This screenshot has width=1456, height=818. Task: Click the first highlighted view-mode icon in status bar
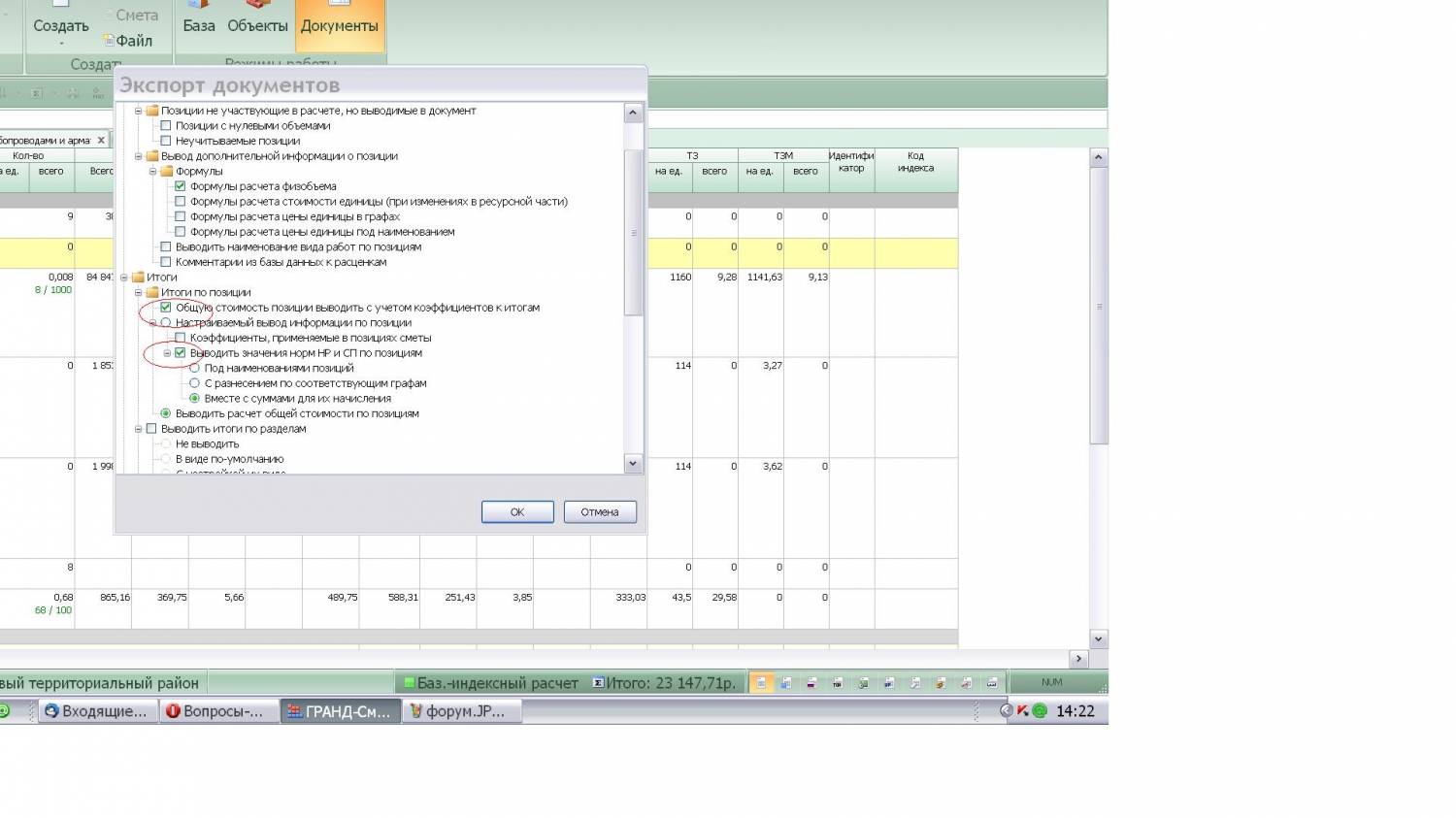(761, 683)
